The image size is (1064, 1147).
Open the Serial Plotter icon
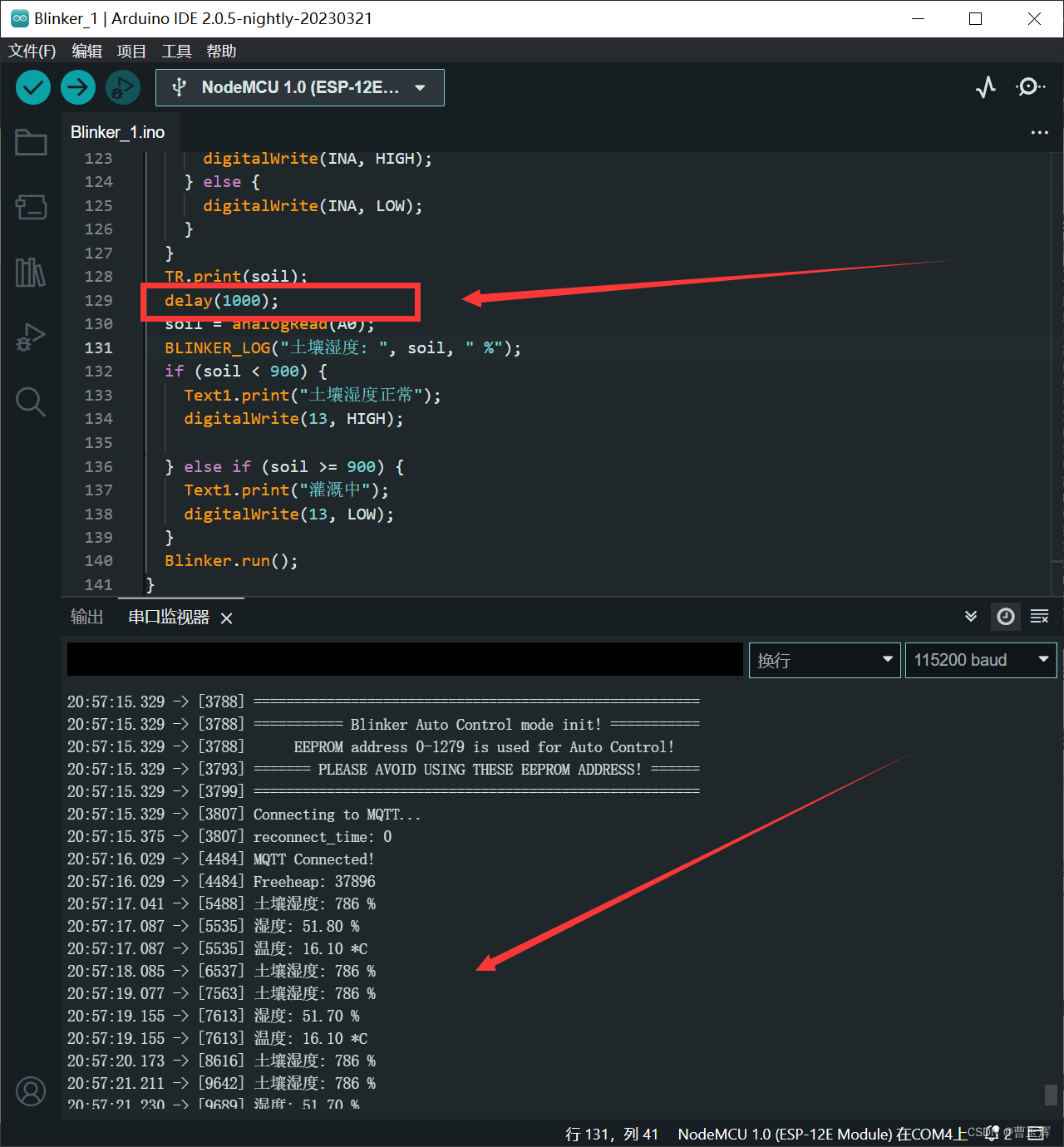(986, 86)
